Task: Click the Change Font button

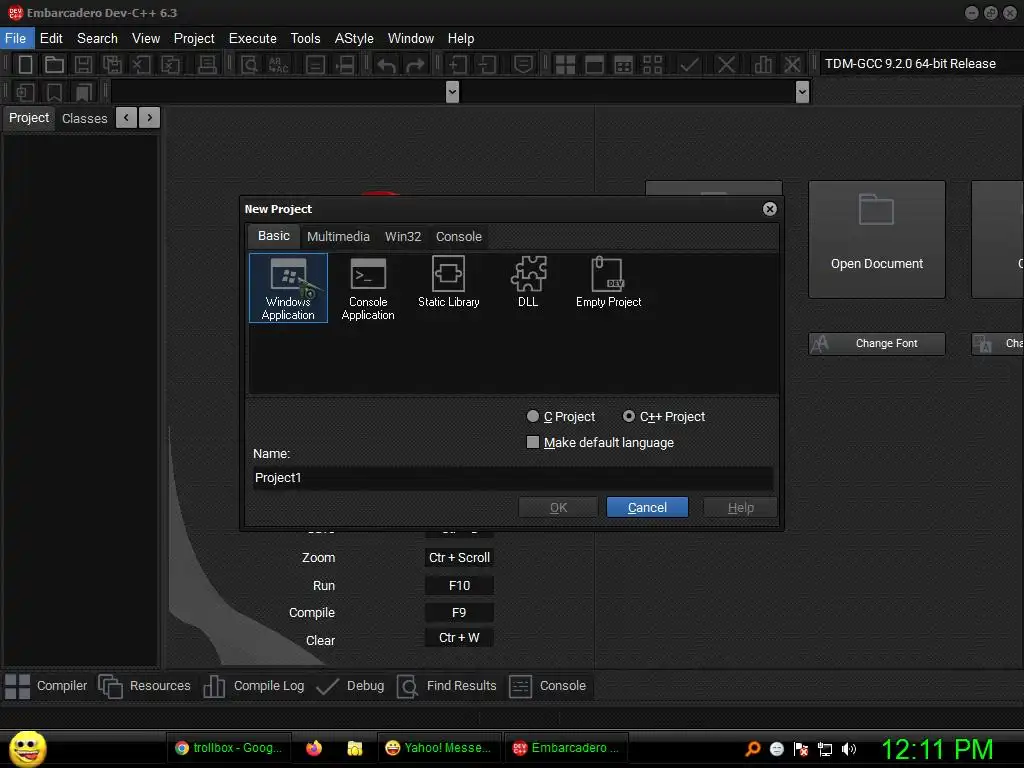Action: (877, 344)
